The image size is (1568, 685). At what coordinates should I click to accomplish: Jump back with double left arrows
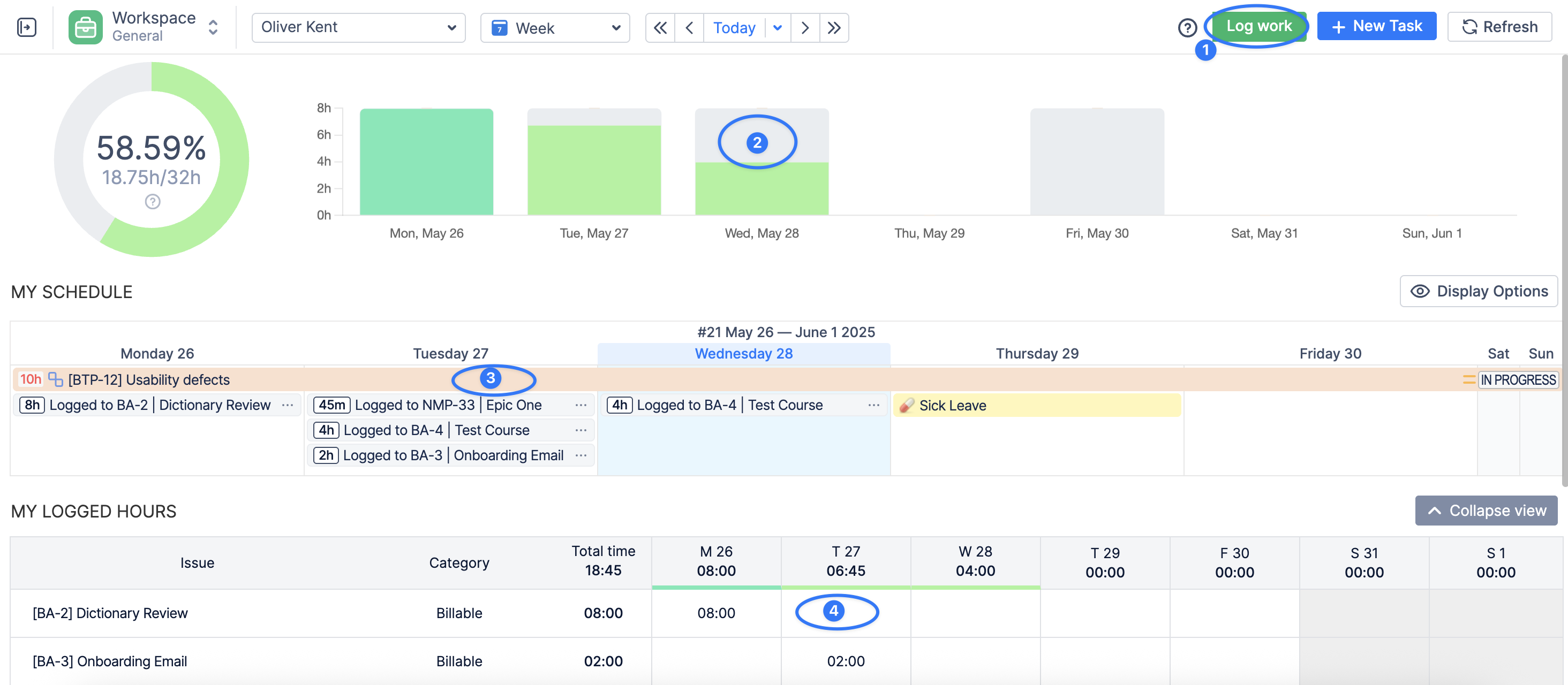[x=660, y=28]
